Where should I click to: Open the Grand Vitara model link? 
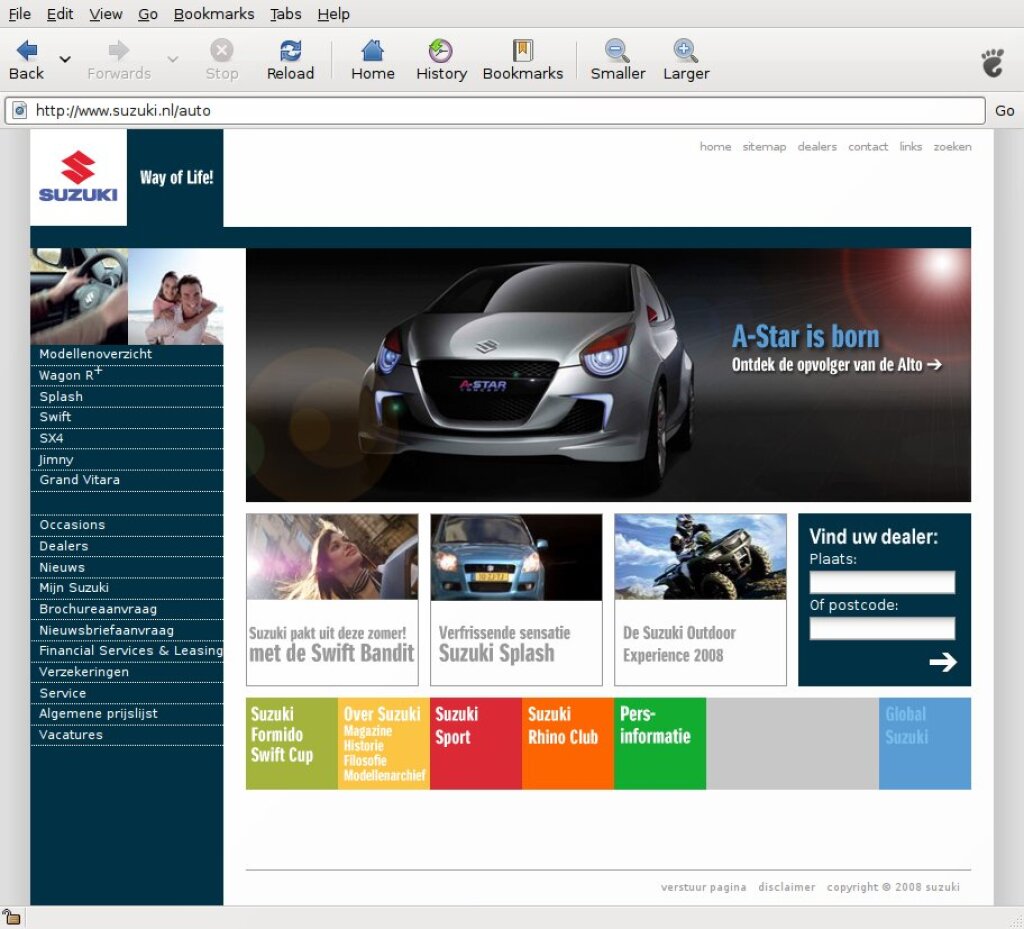tap(80, 480)
